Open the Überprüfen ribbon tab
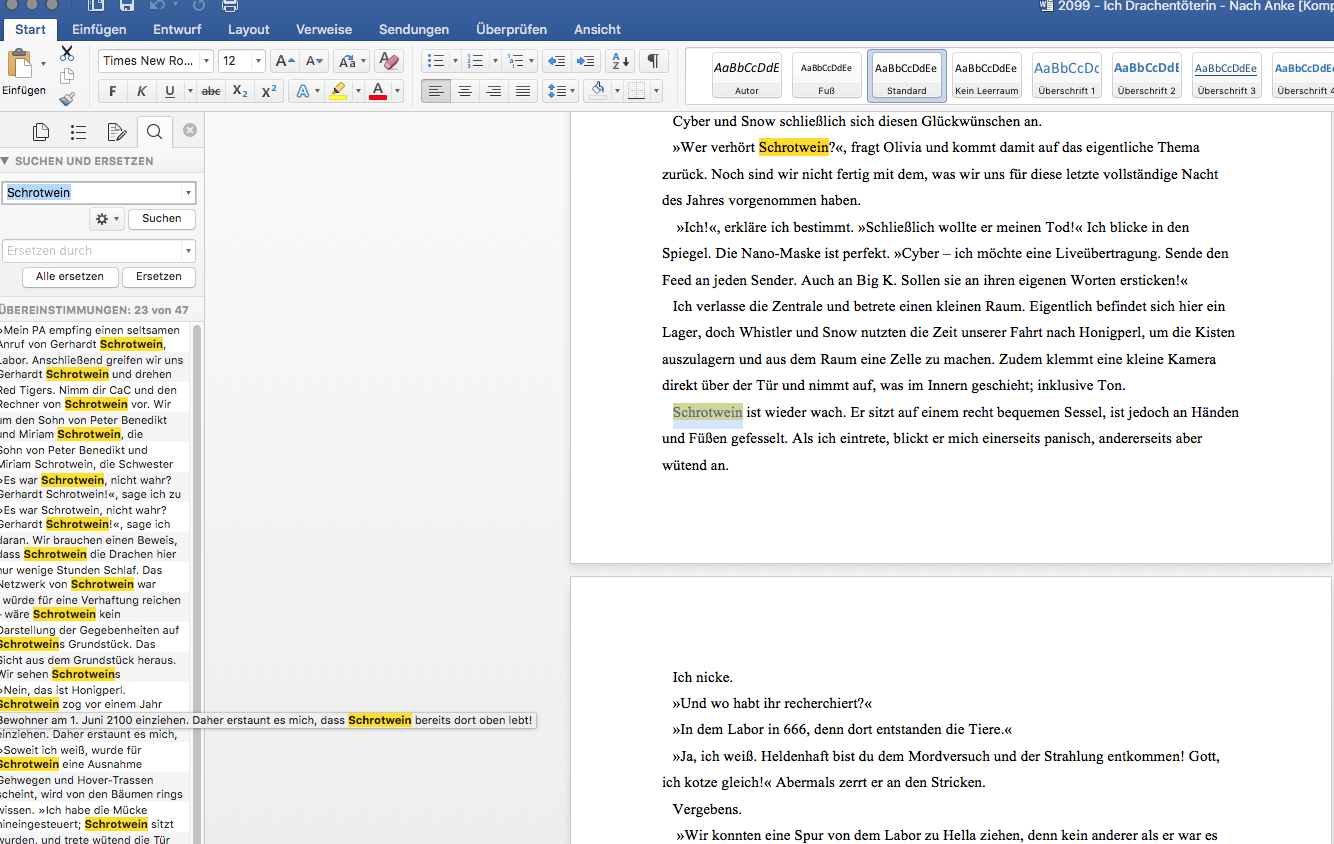The width and height of the screenshot is (1334, 844). point(511,30)
